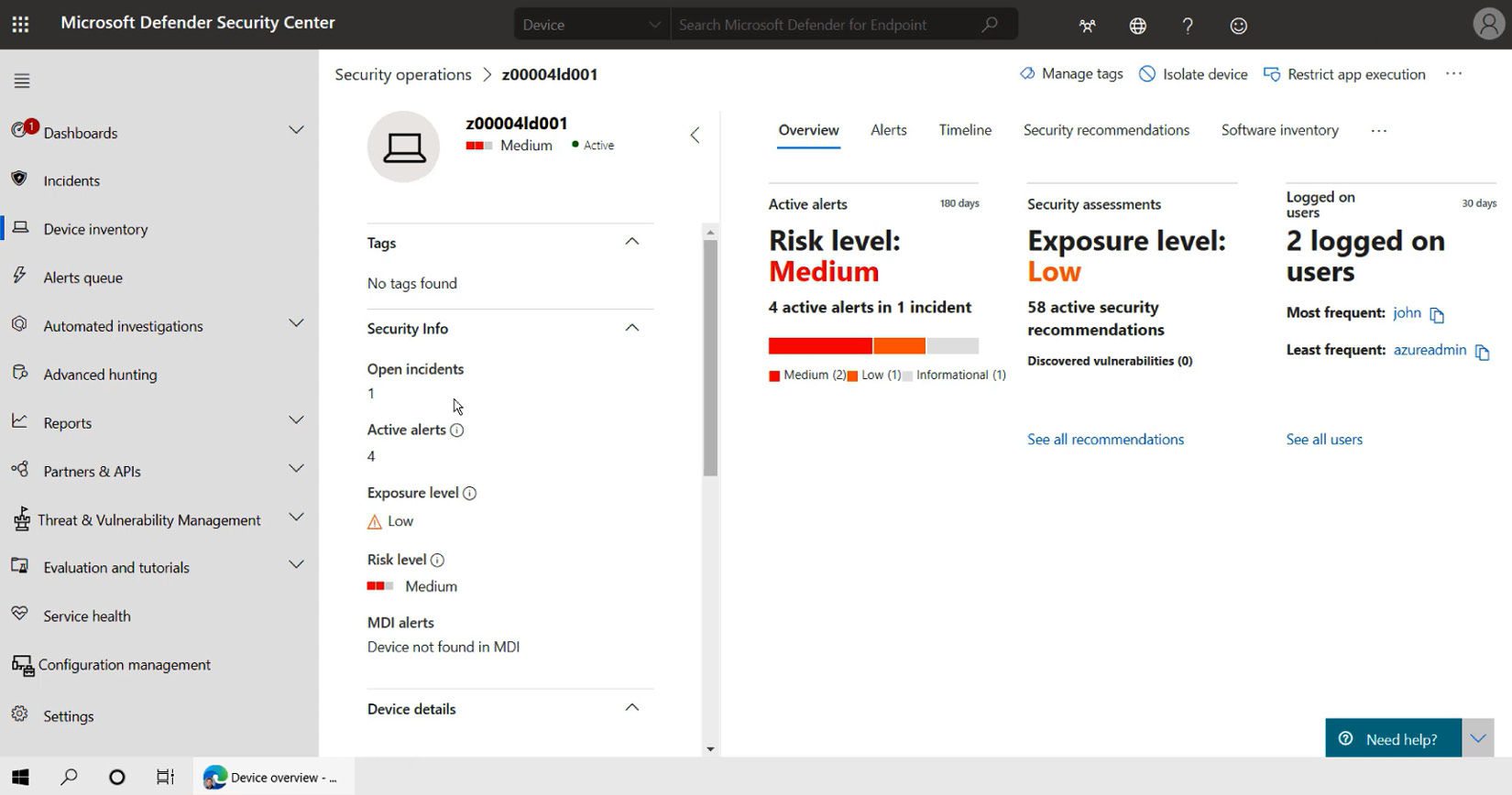Click Exposure level info icon
1512x795 pixels.
470,493
